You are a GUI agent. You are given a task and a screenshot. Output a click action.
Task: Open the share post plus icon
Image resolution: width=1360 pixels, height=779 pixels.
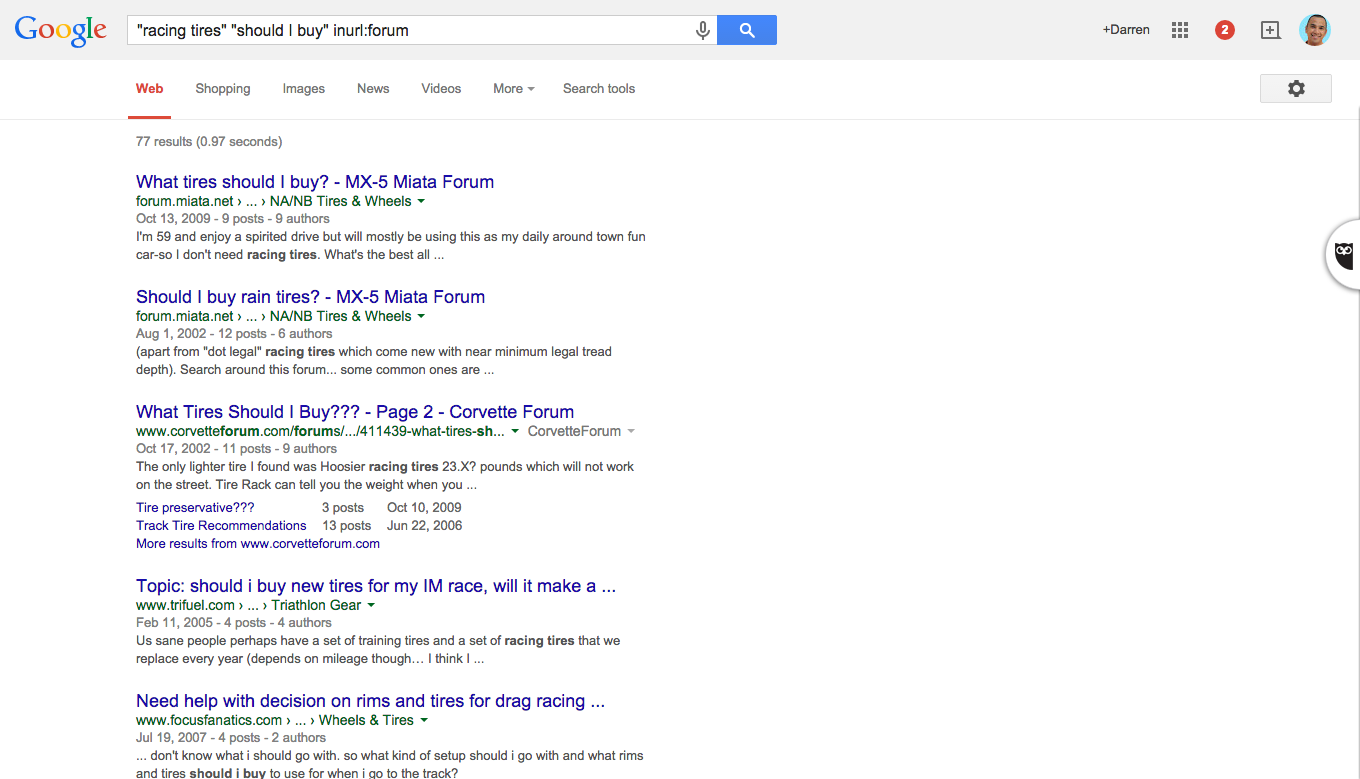(1270, 30)
